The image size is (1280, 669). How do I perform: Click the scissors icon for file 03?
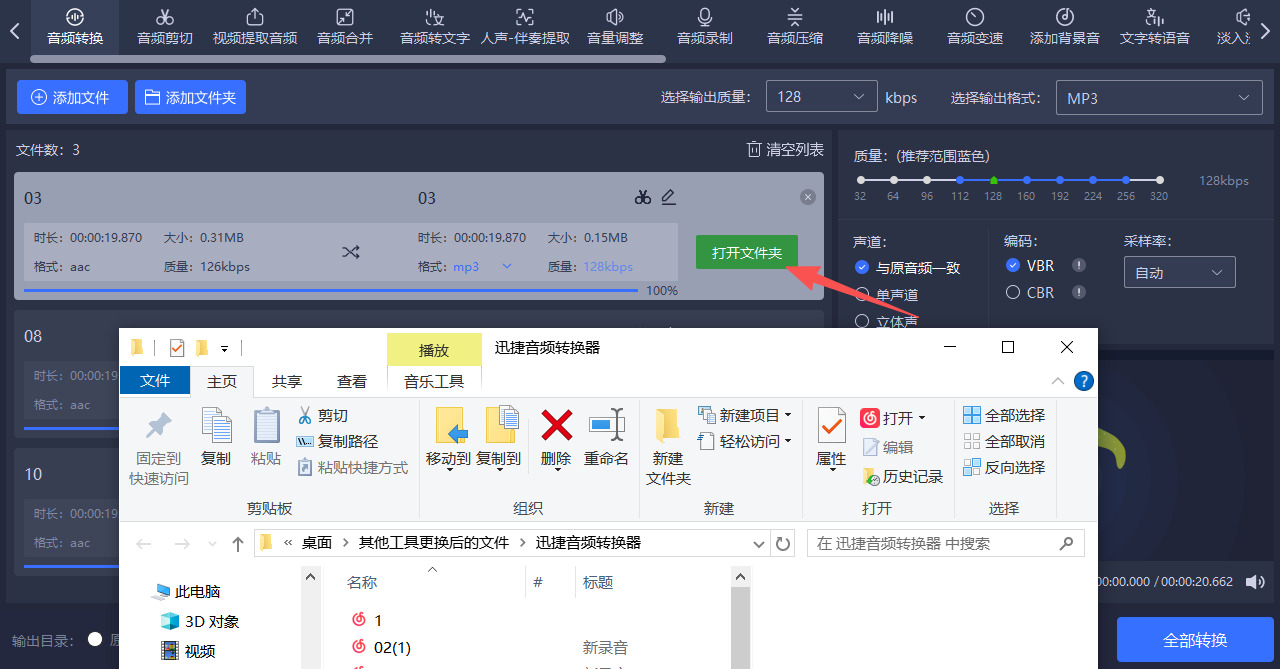click(643, 197)
